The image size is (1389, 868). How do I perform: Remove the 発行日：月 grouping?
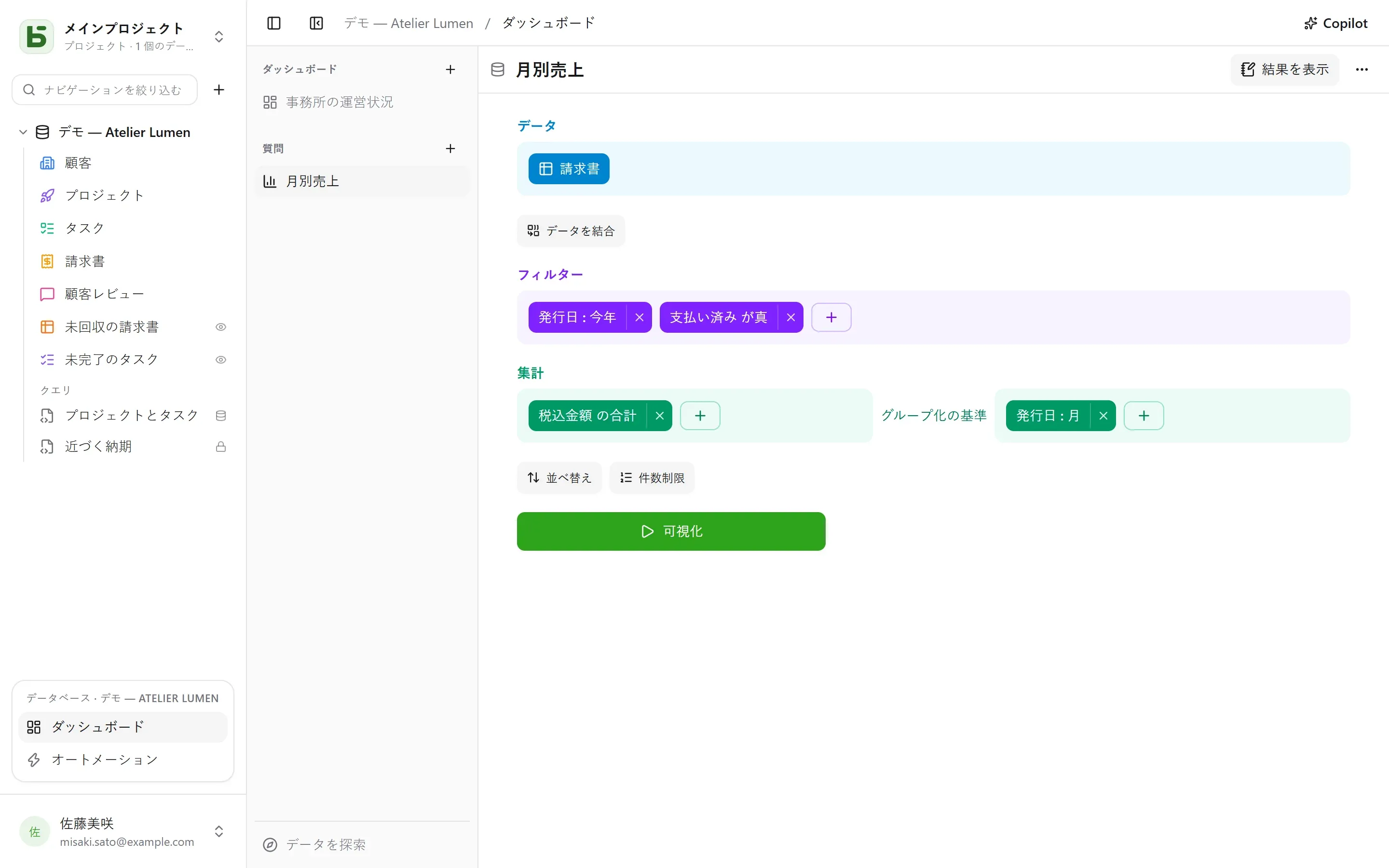click(1103, 416)
